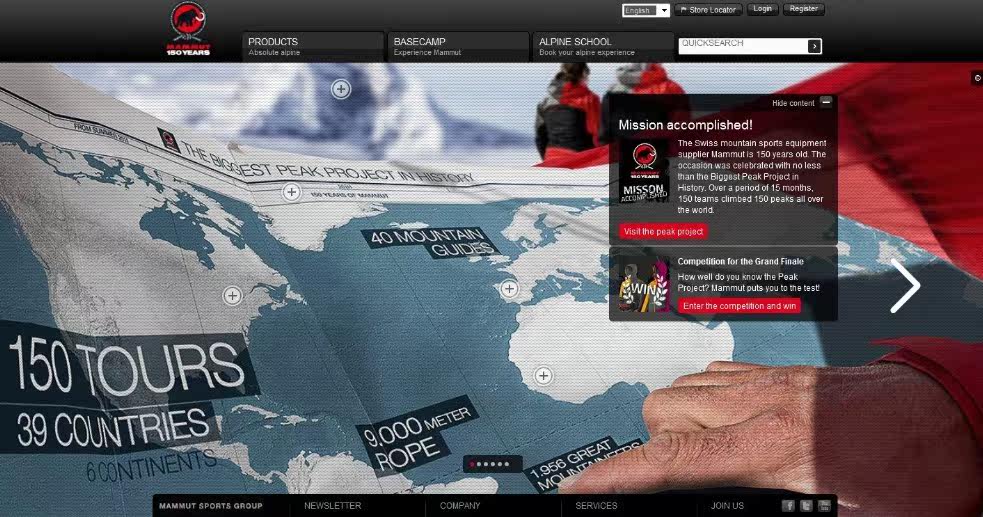Click the 6 CONTINENTS label on the map
This screenshot has height=517, width=983.
tap(150, 467)
